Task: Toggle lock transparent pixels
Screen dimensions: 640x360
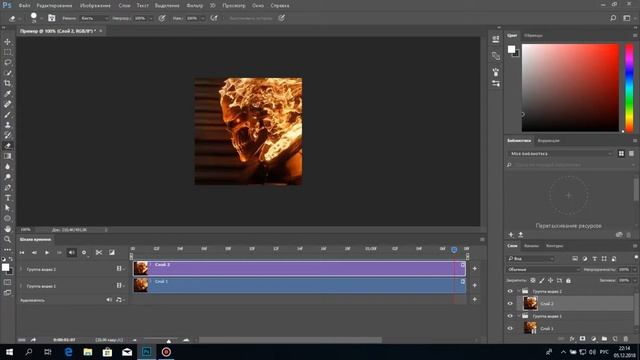Action: tap(533, 280)
